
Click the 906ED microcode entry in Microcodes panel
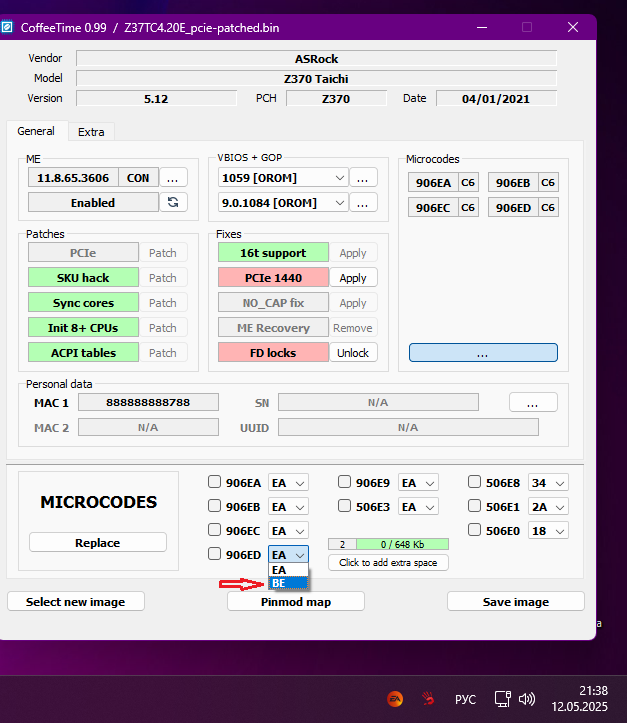coord(513,207)
